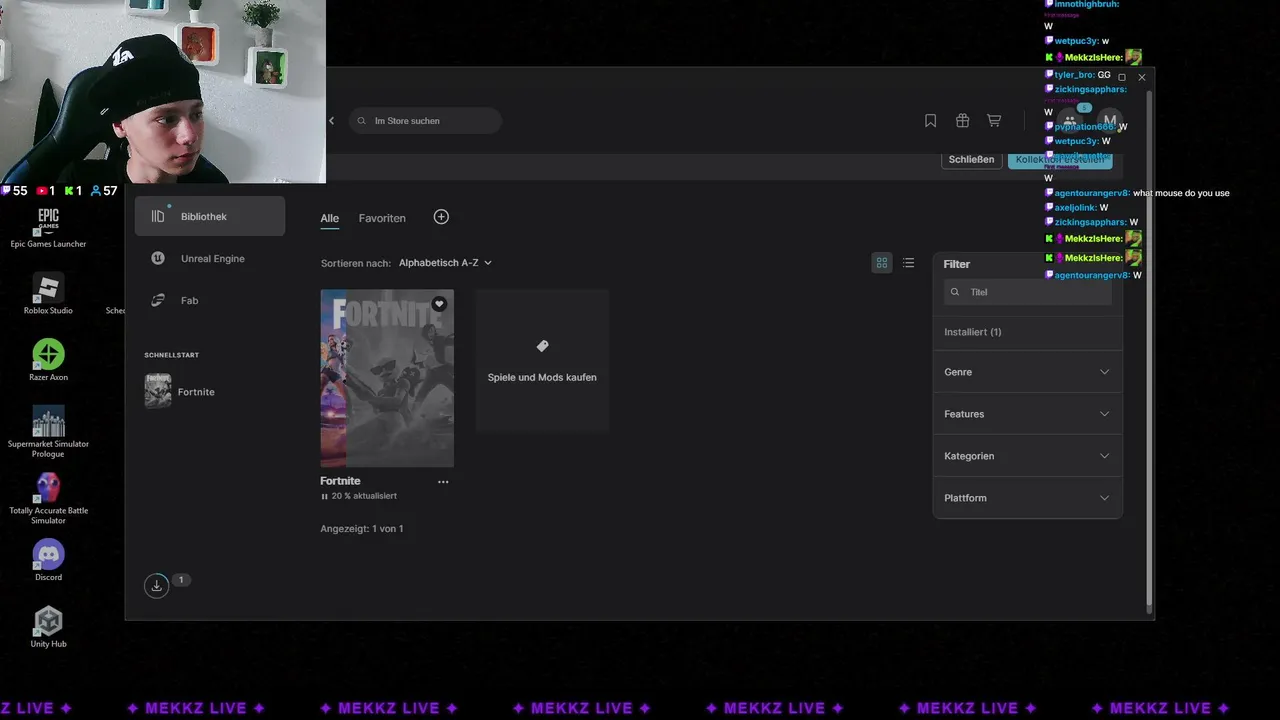Add a collection with the plus icon
This screenshot has width=1280, height=720.
(441, 217)
